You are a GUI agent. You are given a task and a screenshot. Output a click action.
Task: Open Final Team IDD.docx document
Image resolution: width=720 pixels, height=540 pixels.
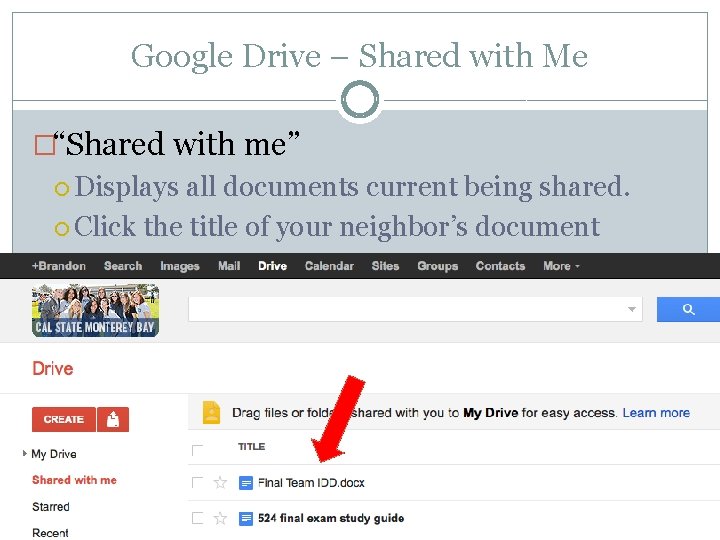(x=311, y=483)
